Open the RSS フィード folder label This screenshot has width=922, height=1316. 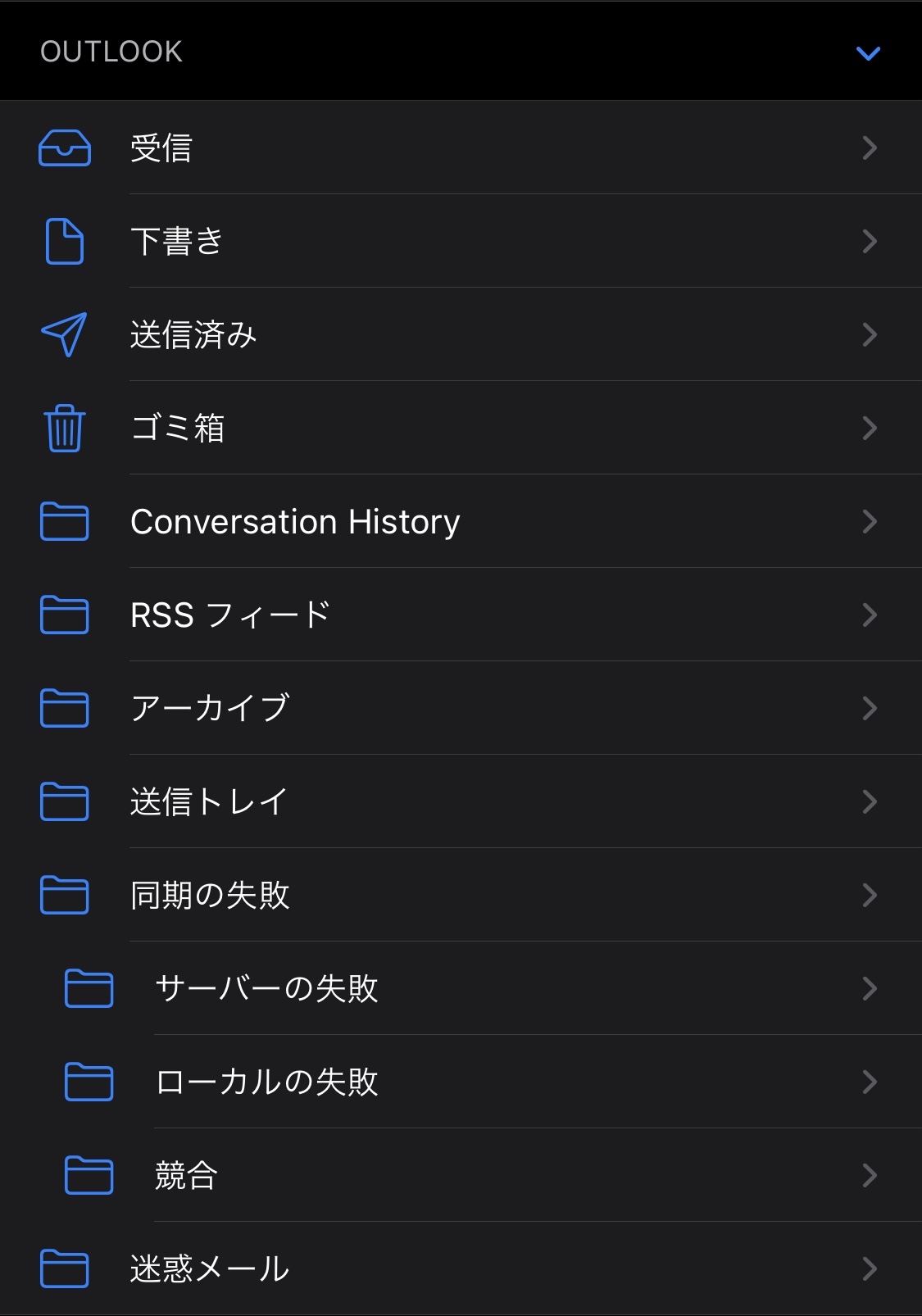pyautogui.click(x=230, y=615)
